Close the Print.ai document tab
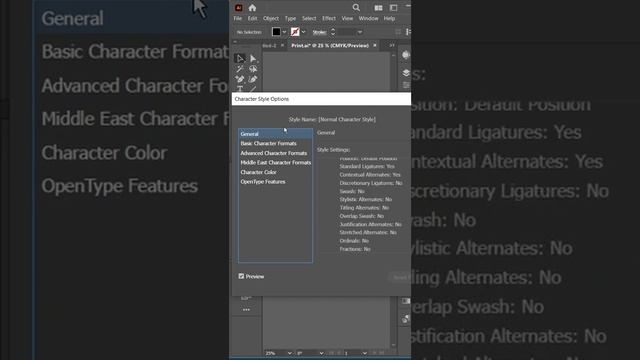The height and width of the screenshot is (360, 640). (375, 45)
